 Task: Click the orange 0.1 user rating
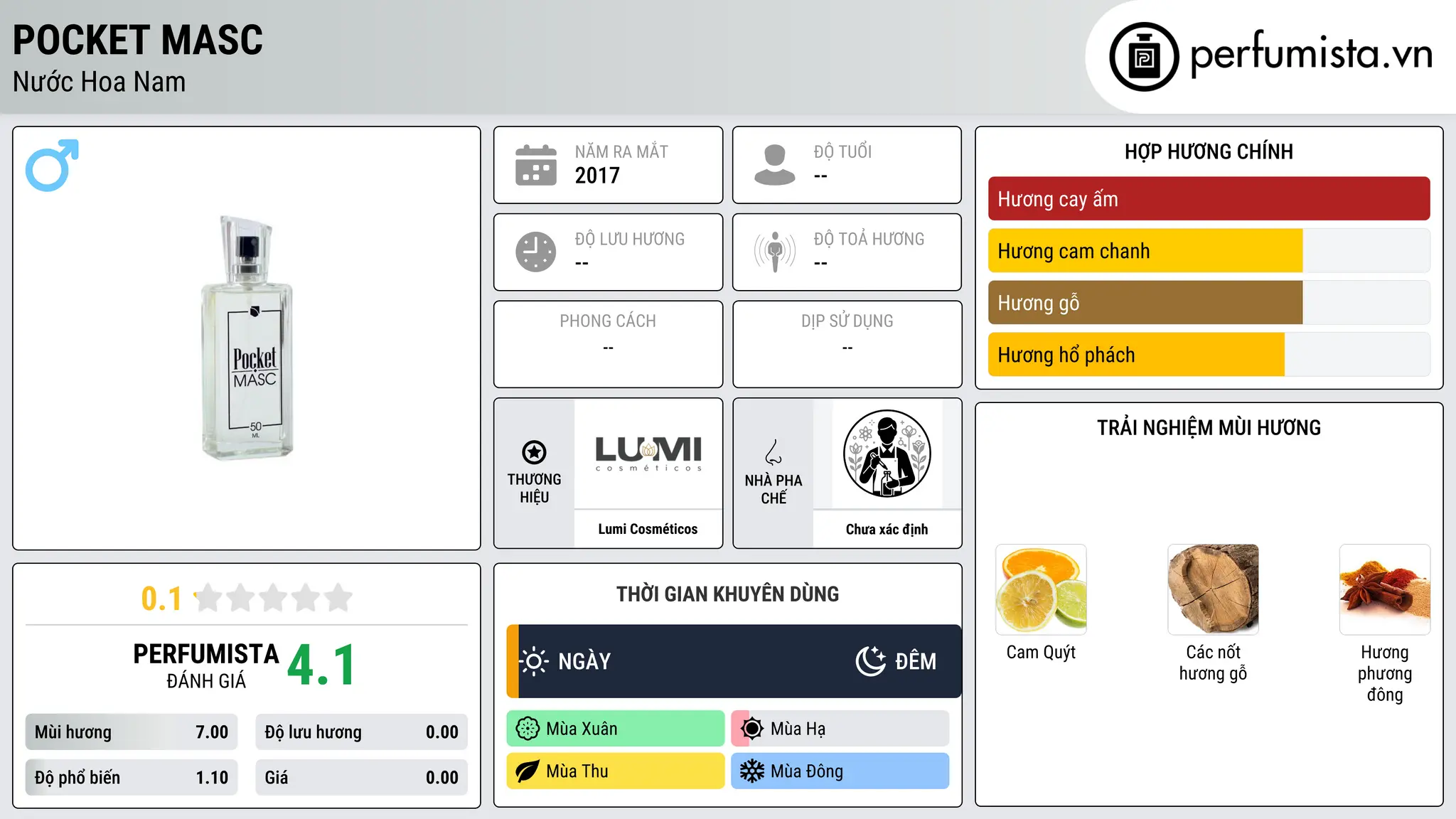click(x=161, y=599)
